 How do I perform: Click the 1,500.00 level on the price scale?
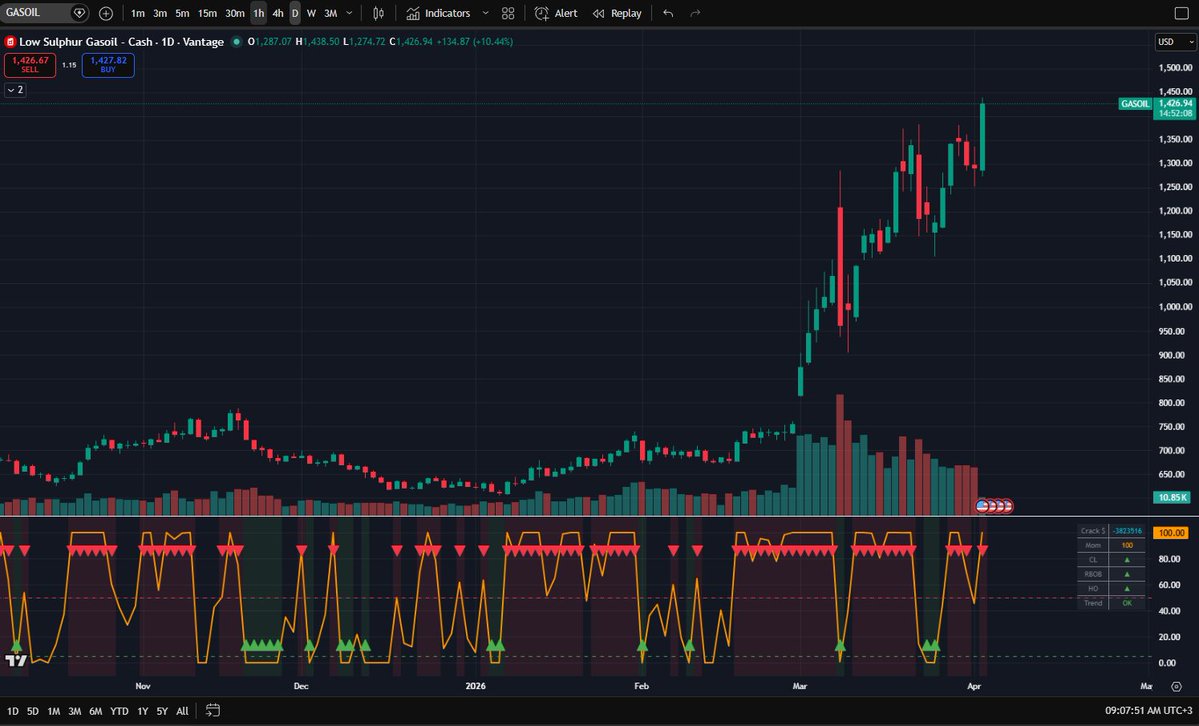[x=1175, y=67]
